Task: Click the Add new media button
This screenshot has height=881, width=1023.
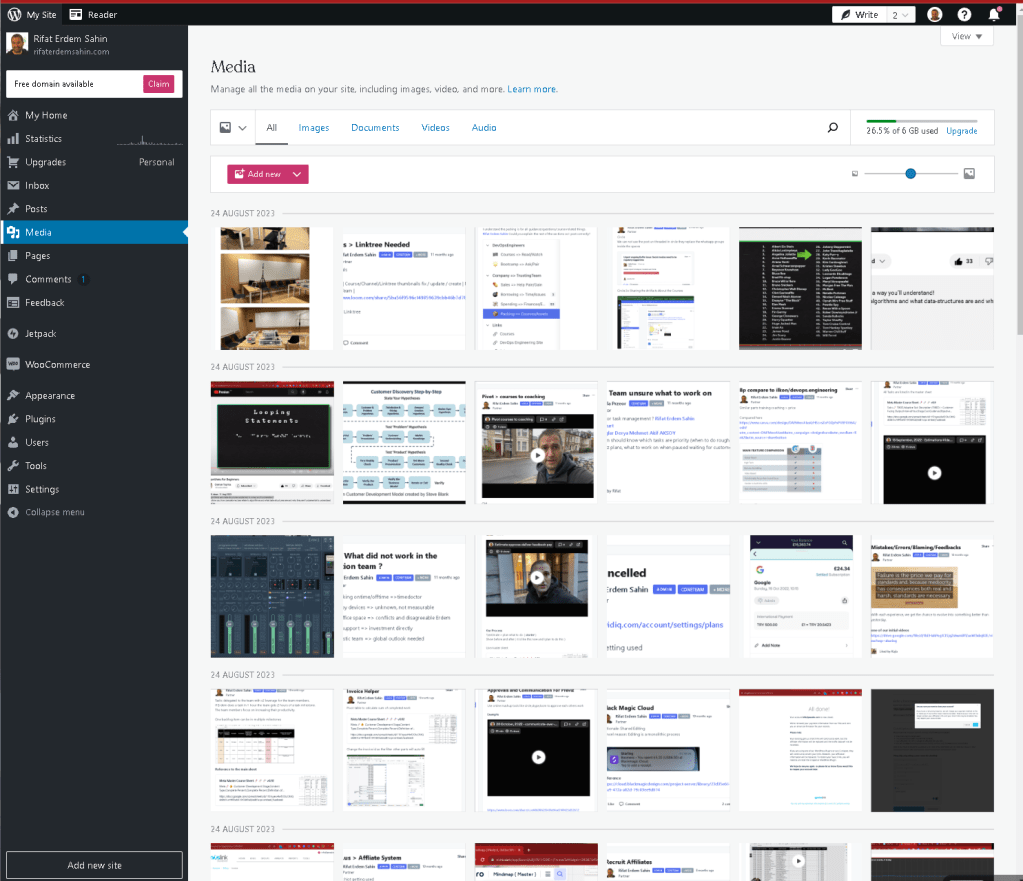Action: click(x=257, y=174)
